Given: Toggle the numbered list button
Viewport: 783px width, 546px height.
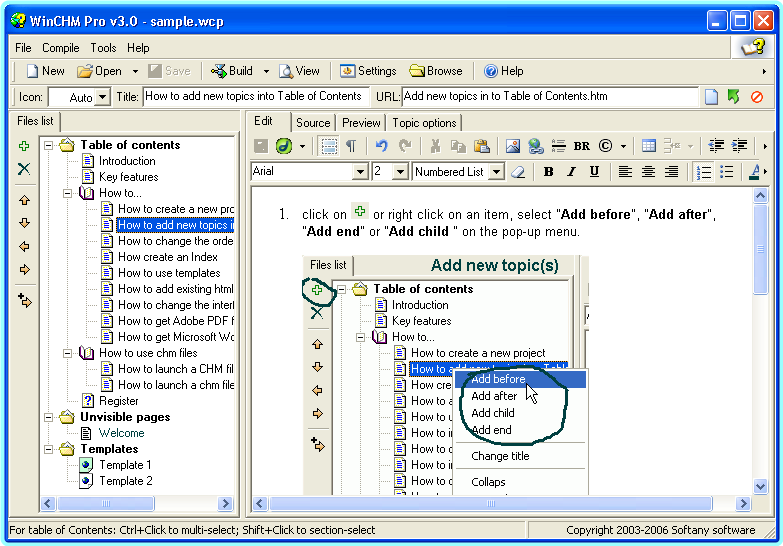Looking at the screenshot, I should (703, 172).
